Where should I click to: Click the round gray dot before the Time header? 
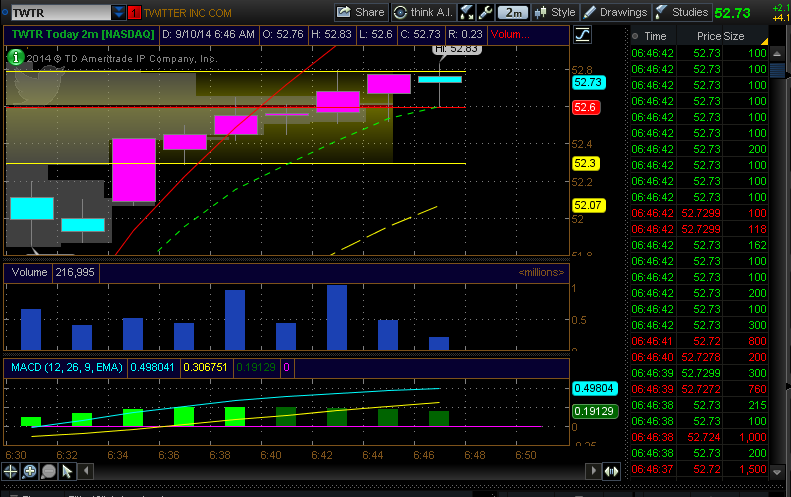(x=635, y=36)
